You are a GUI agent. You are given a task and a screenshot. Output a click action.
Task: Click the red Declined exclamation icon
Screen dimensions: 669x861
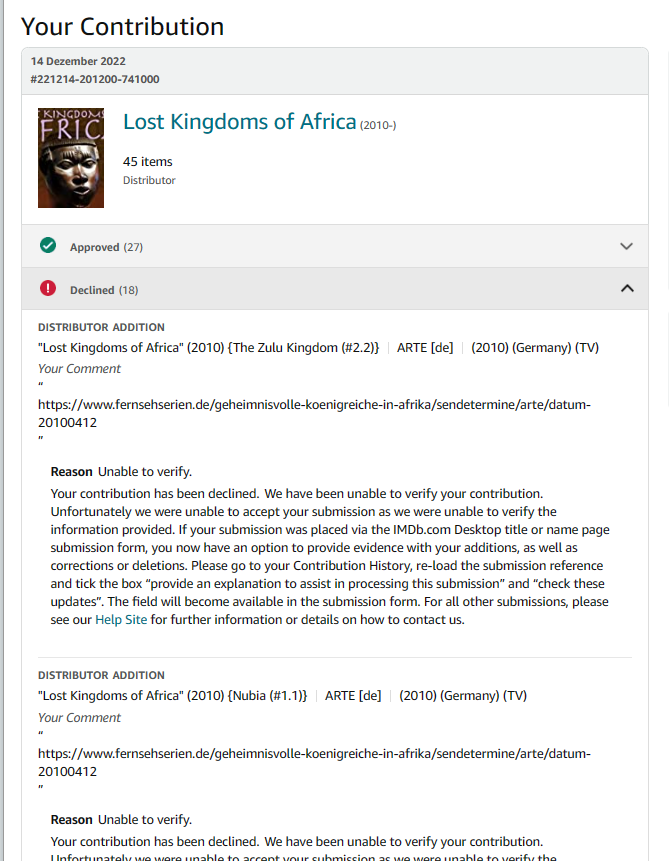point(47,289)
